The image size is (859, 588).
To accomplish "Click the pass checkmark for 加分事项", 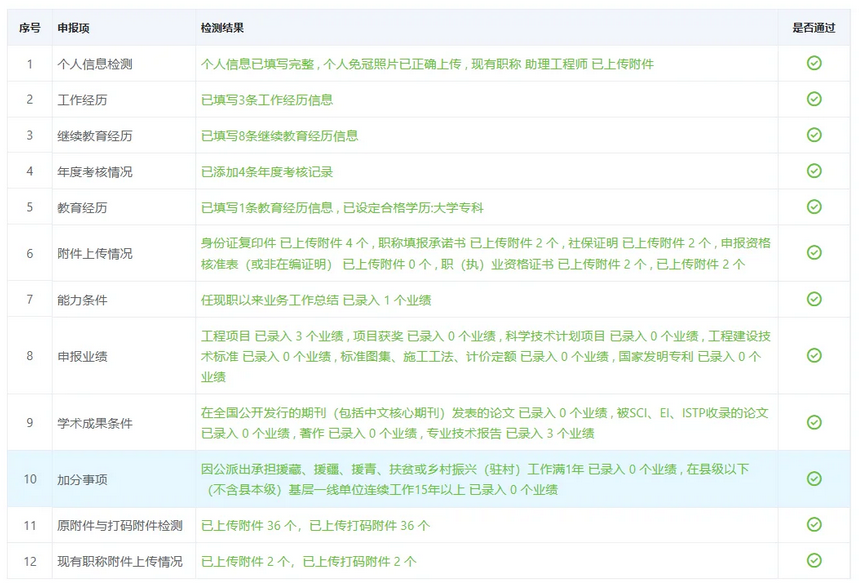I will pyautogui.click(x=814, y=479).
